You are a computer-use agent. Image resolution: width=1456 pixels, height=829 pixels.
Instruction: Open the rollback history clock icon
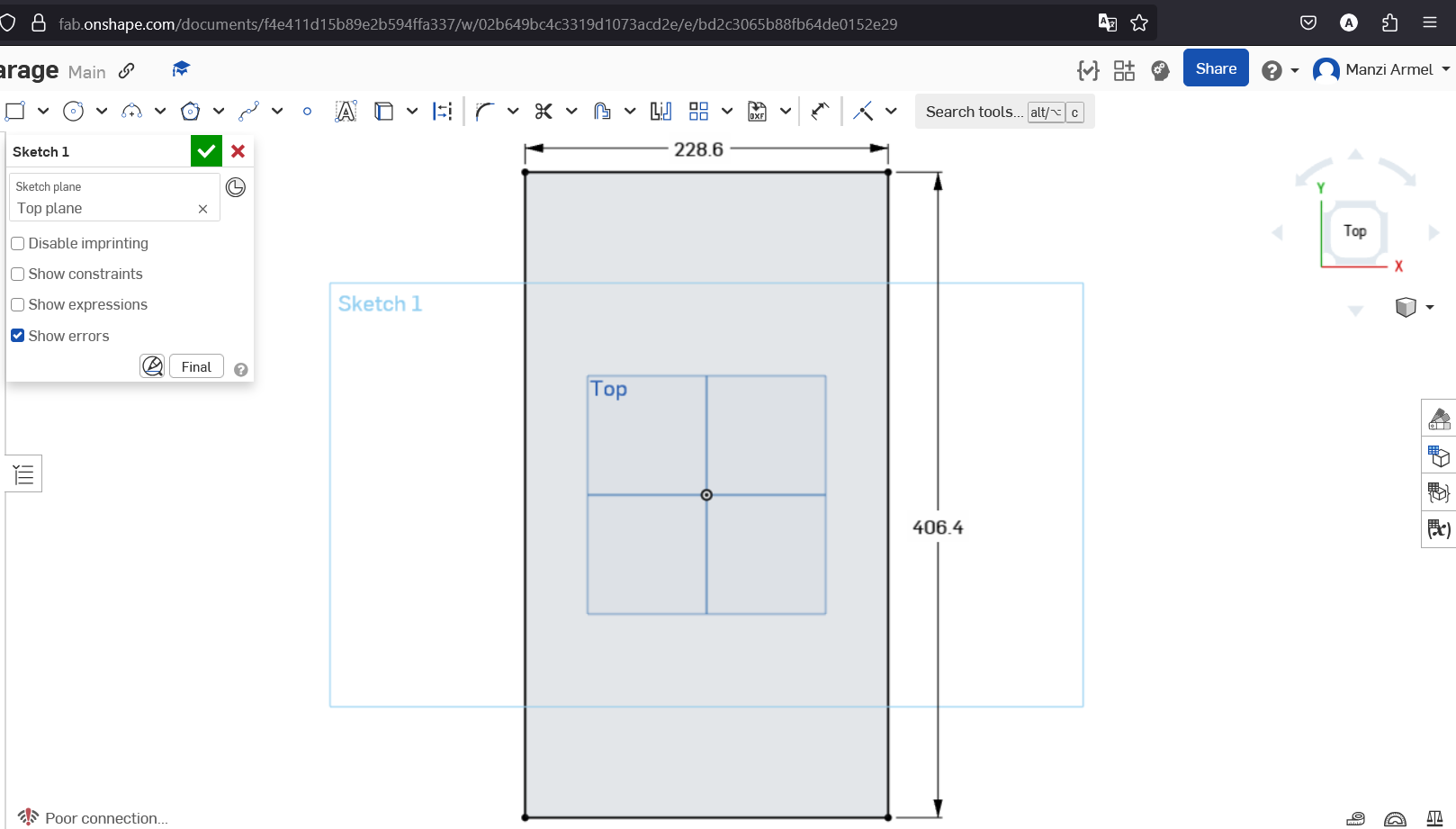coord(236,187)
